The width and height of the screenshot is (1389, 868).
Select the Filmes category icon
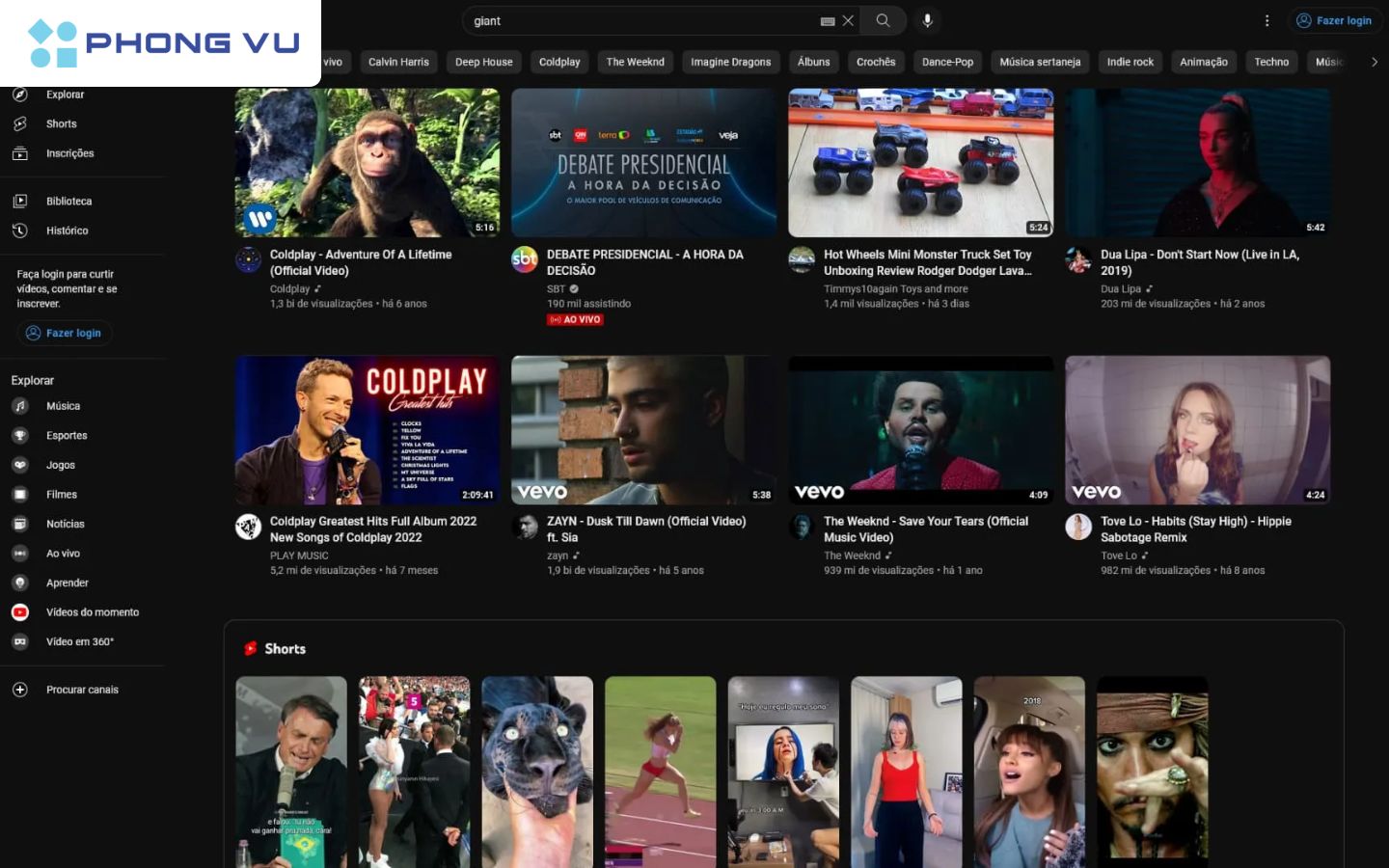pyautogui.click(x=19, y=495)
